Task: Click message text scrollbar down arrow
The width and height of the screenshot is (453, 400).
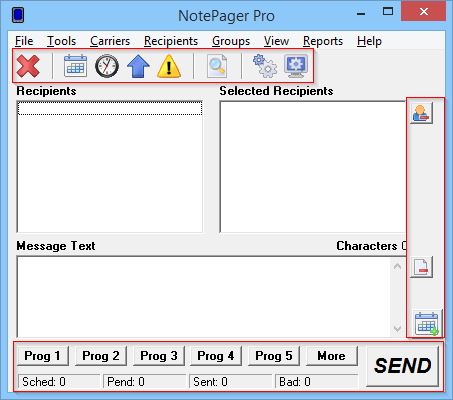Action: tap(397, 329)
